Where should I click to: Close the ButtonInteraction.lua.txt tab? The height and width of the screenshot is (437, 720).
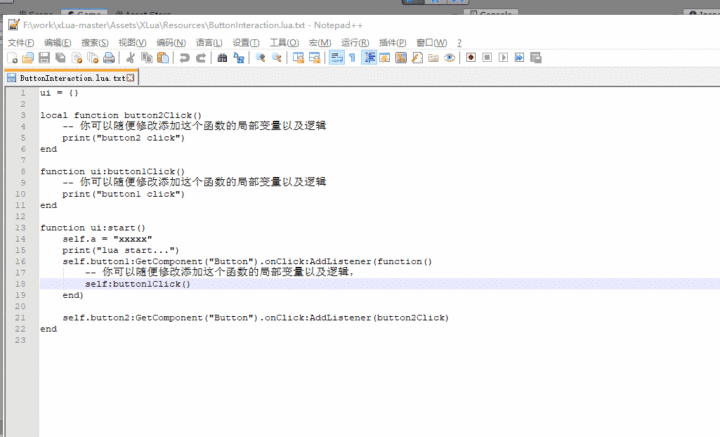(131, 78)
